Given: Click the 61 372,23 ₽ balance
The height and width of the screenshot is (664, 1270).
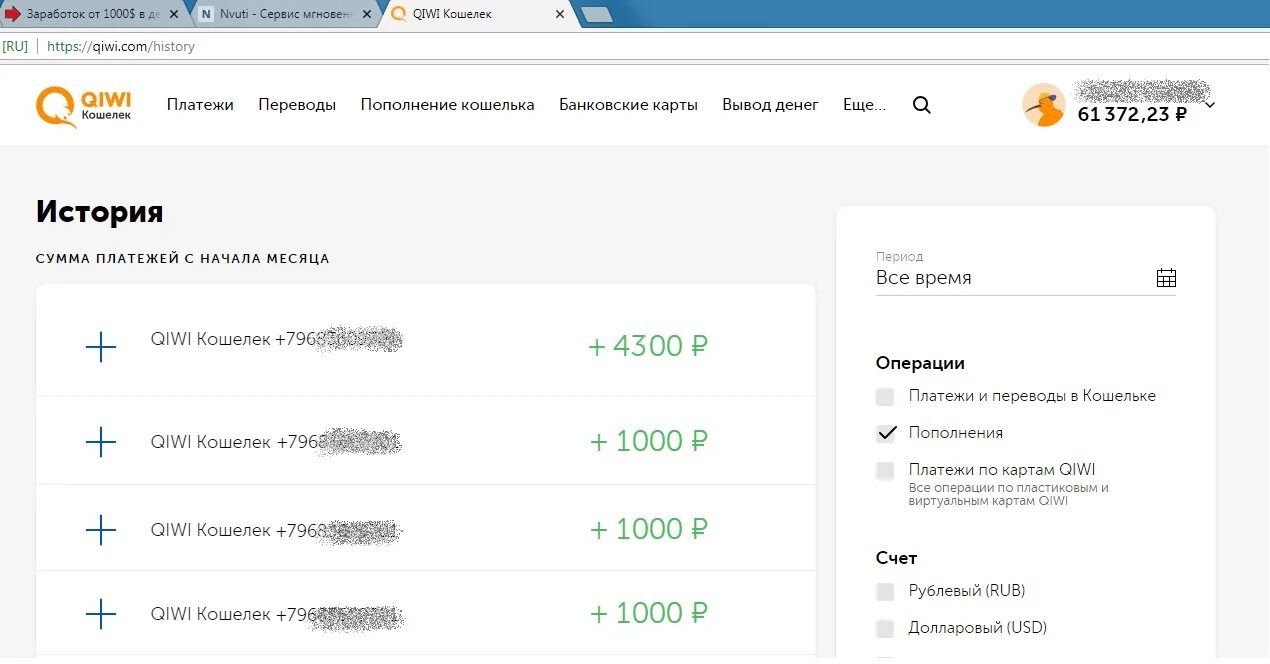Looking at the screenshot, I should pos(1132,114).
